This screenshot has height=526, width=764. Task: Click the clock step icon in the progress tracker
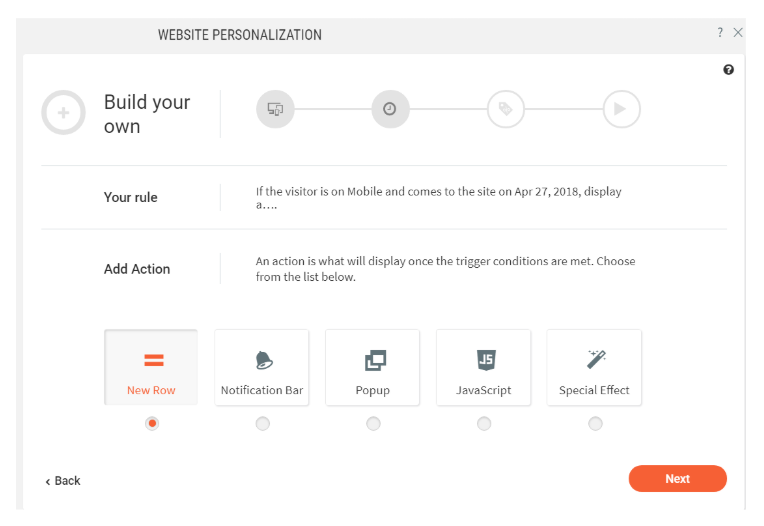[390, 109]
